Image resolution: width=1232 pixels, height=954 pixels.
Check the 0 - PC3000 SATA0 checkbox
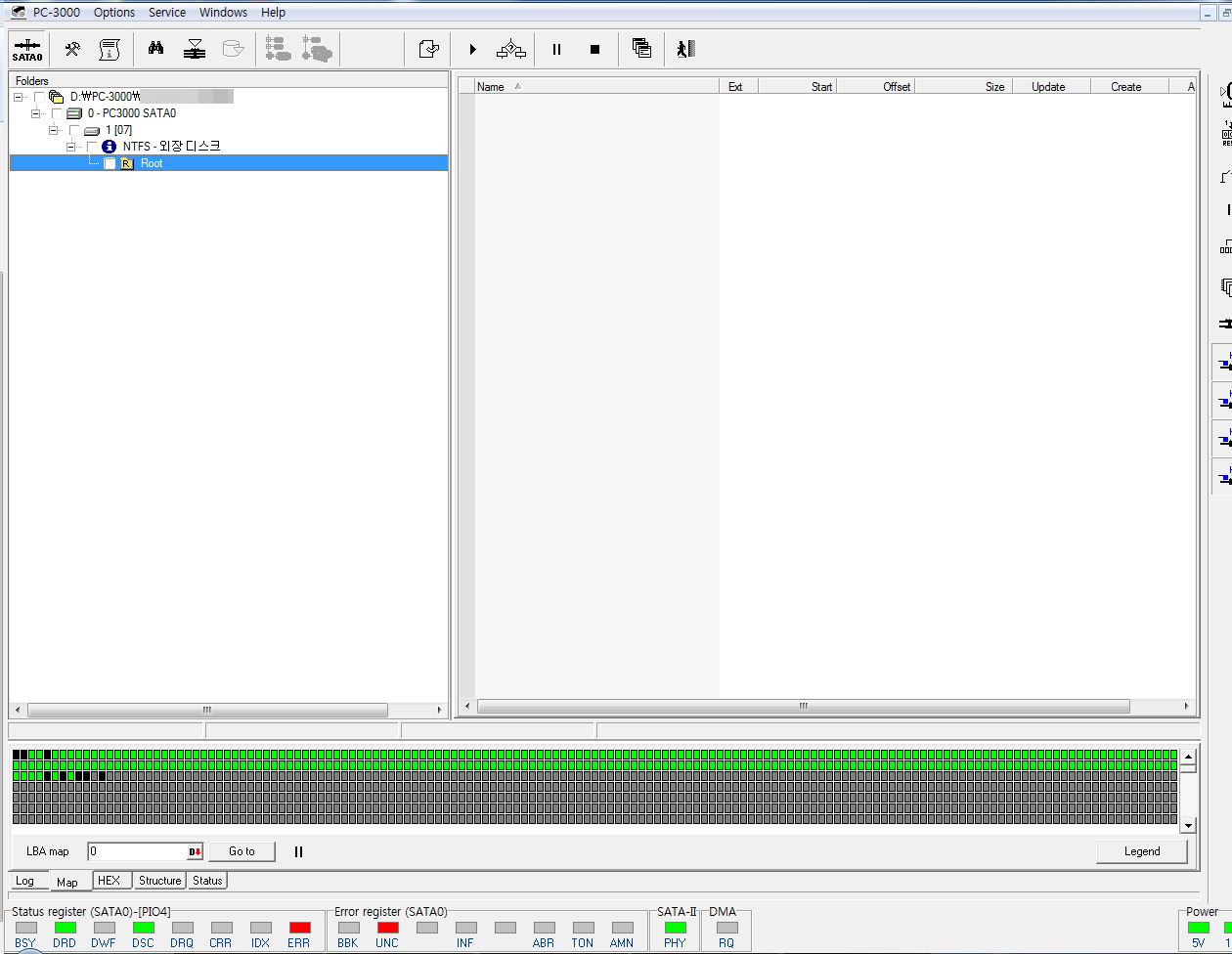coord(58,113)
